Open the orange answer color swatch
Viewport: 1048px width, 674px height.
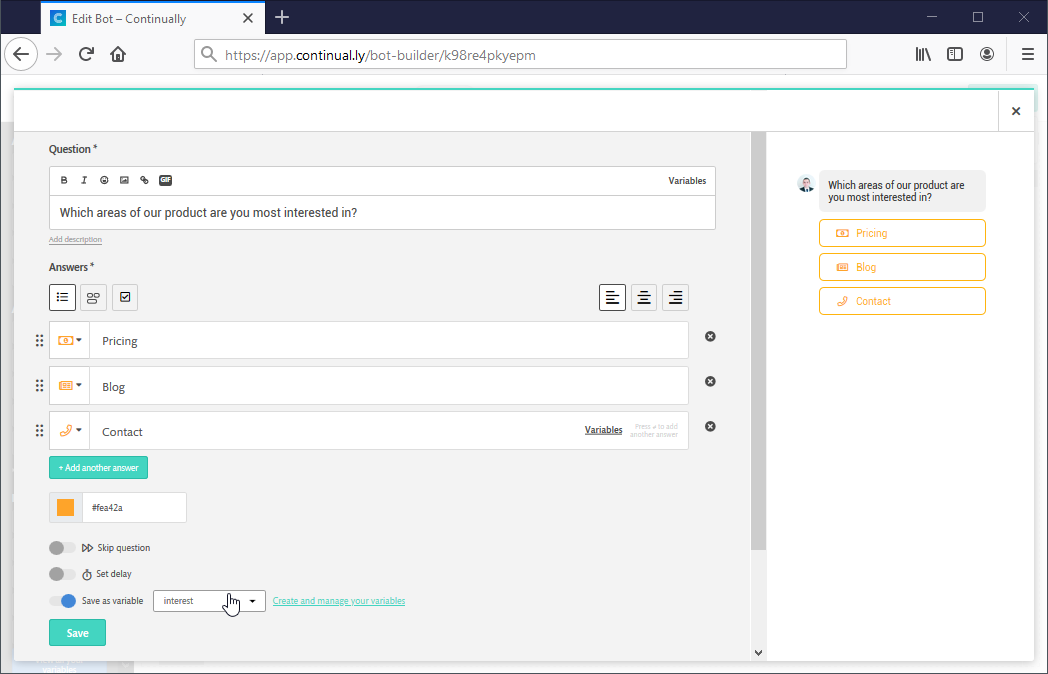64,507
